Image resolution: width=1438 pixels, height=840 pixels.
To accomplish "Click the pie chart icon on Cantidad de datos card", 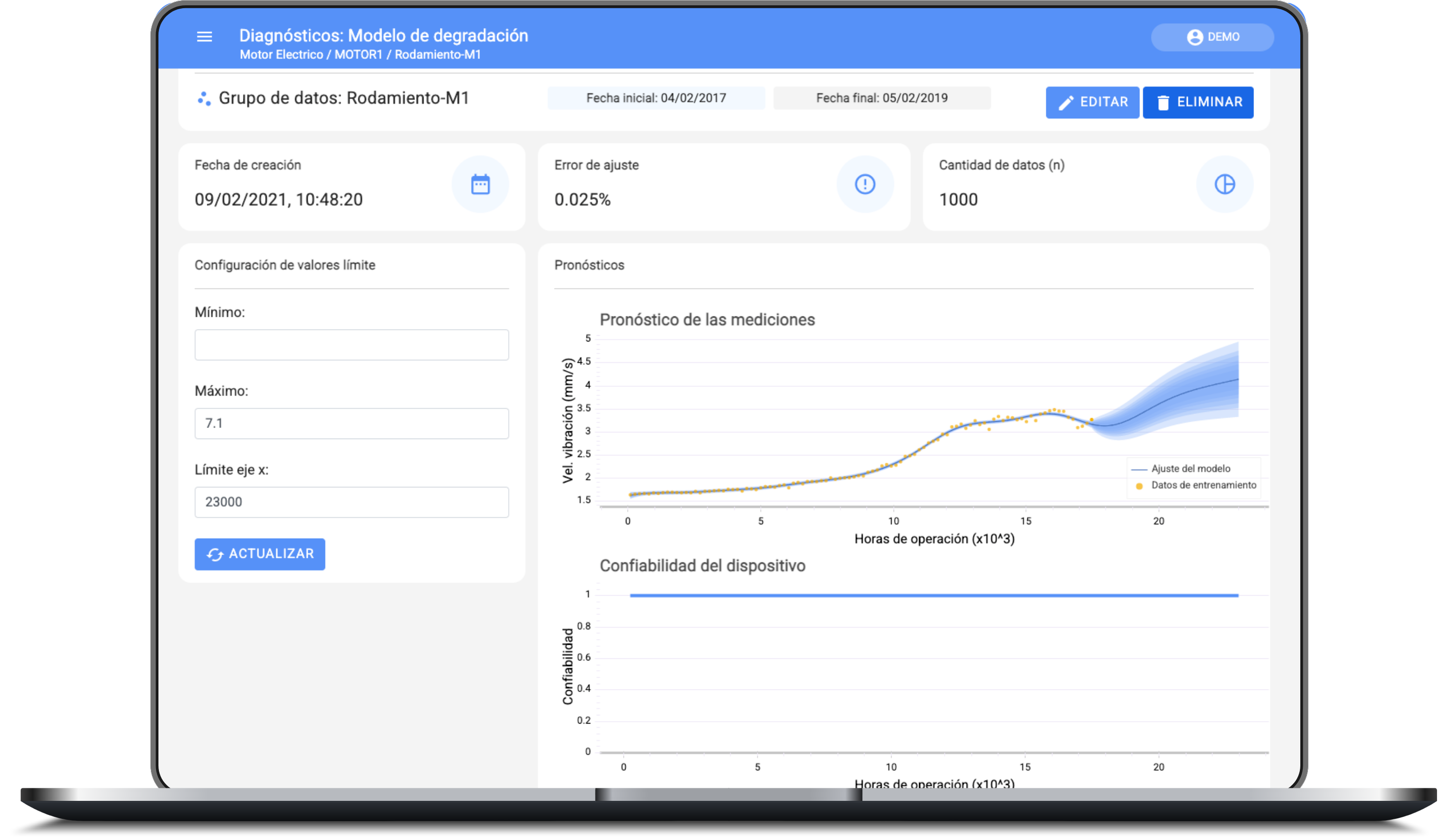I will point(1225,185).
